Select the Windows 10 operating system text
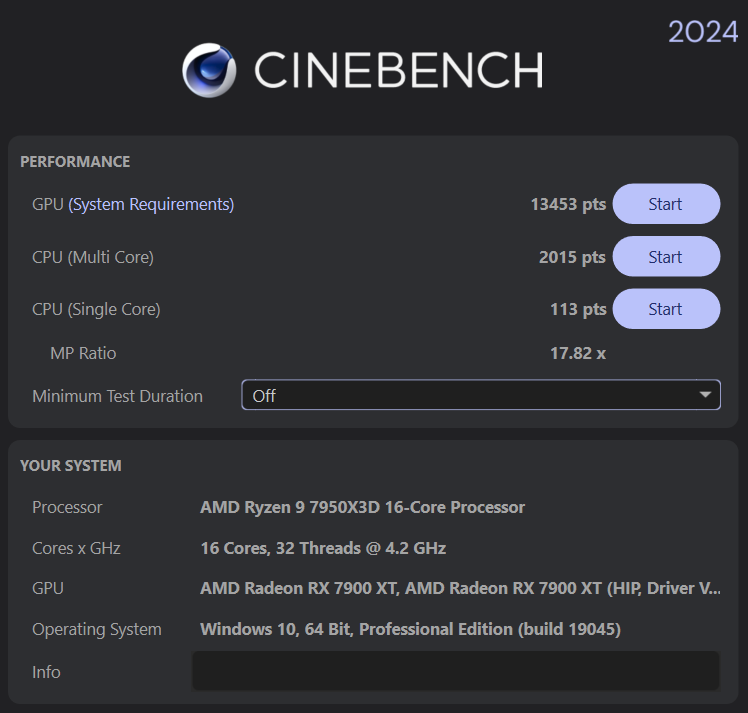The image size is (748, 713). click(x=410, y=629)
